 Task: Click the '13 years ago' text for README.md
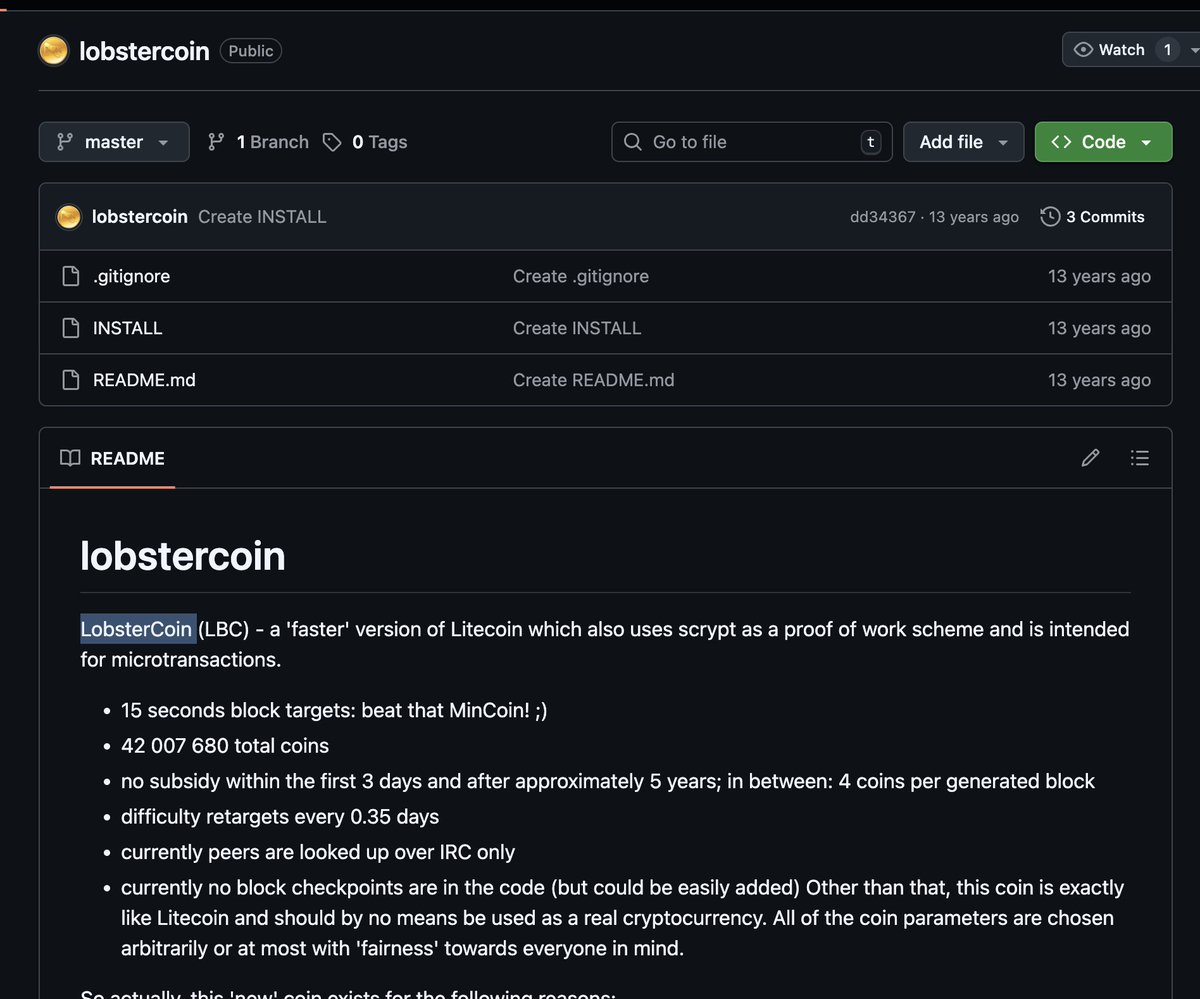(x=1099, y=380)
